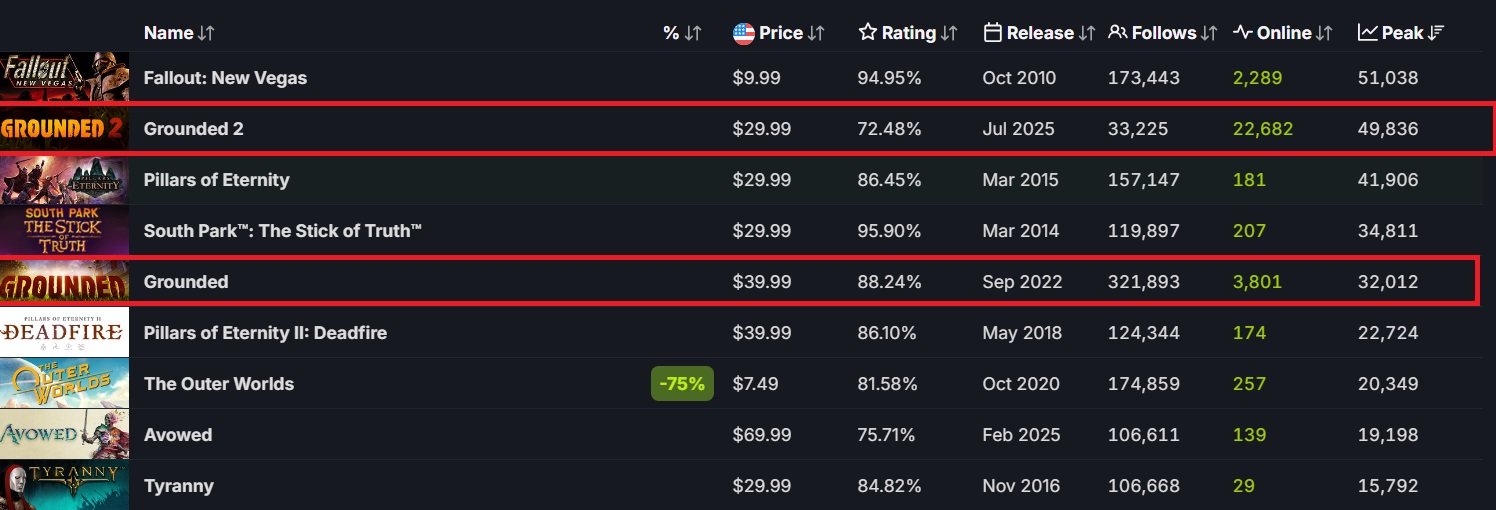Click the US flag price icon

coord(743,33)
